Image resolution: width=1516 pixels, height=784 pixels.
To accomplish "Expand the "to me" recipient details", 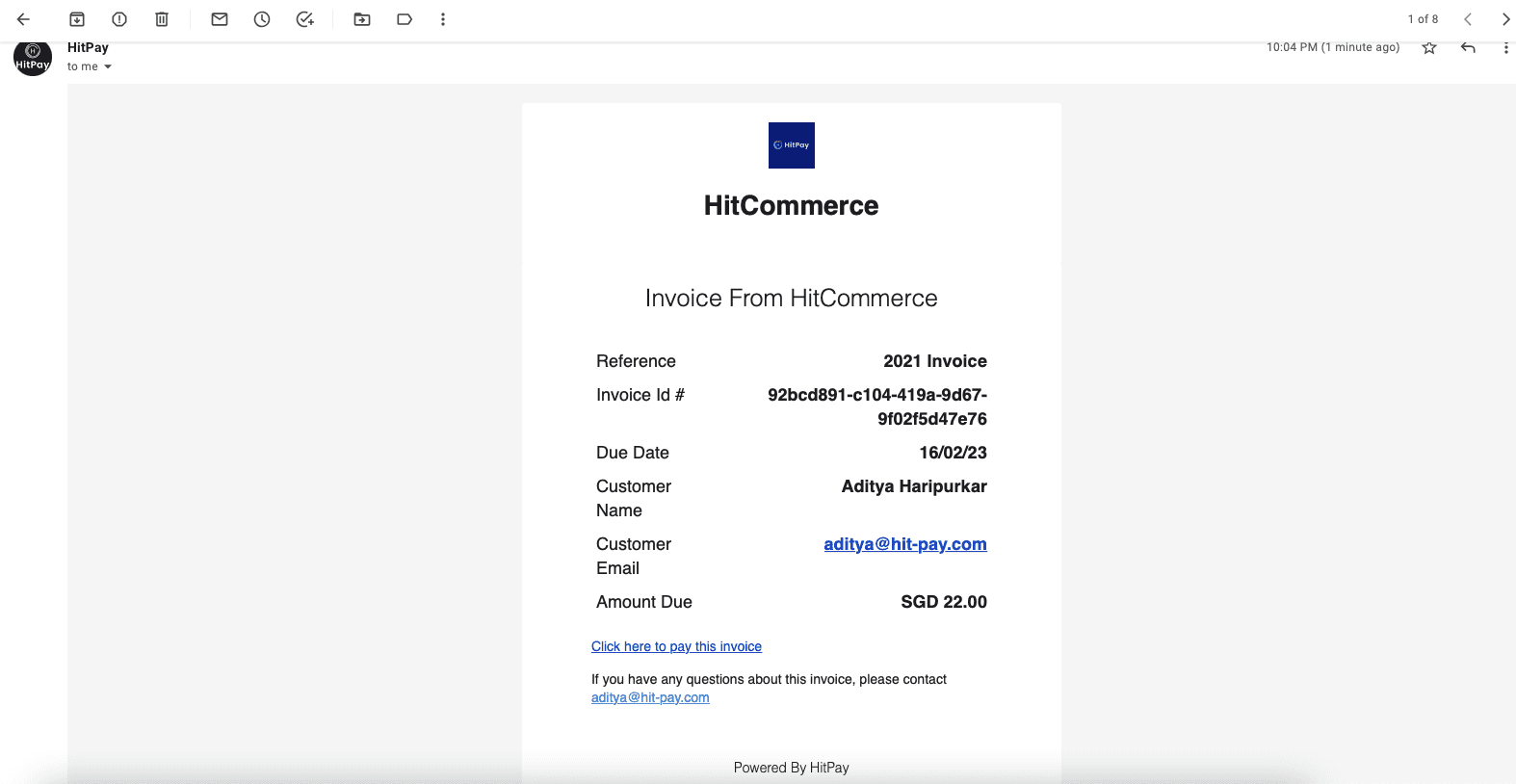I will [108, 66].
